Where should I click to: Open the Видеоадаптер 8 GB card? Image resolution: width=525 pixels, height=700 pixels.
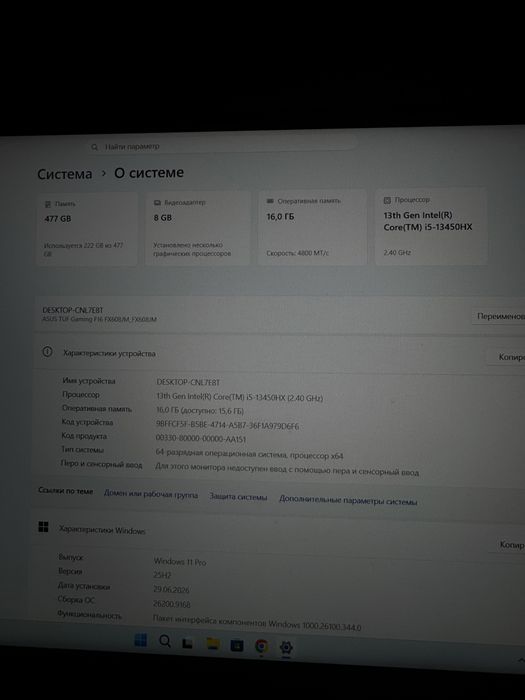click(197, 228)
